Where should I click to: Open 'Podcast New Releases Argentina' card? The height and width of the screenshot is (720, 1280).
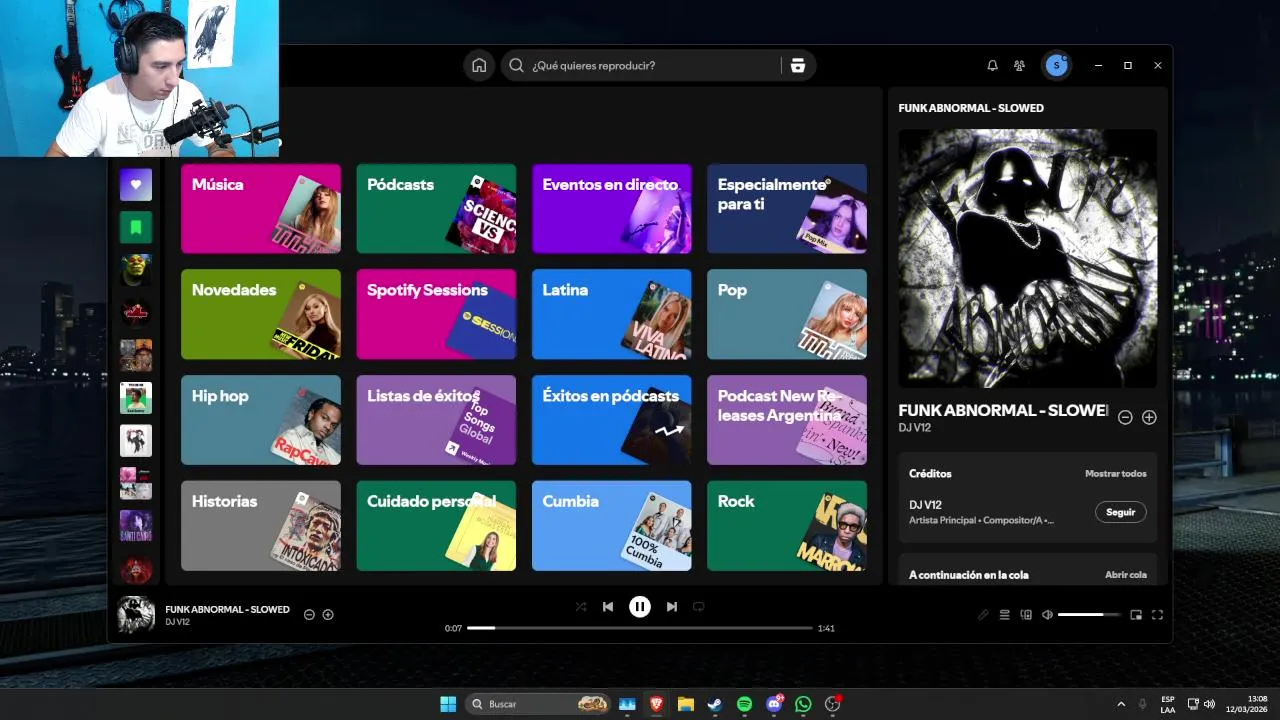click(787, 420)
